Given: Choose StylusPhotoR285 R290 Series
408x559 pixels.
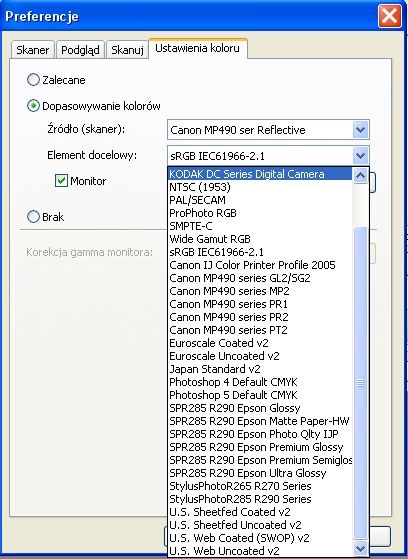Looking at the screenshot, I should [x=260, y=499].
